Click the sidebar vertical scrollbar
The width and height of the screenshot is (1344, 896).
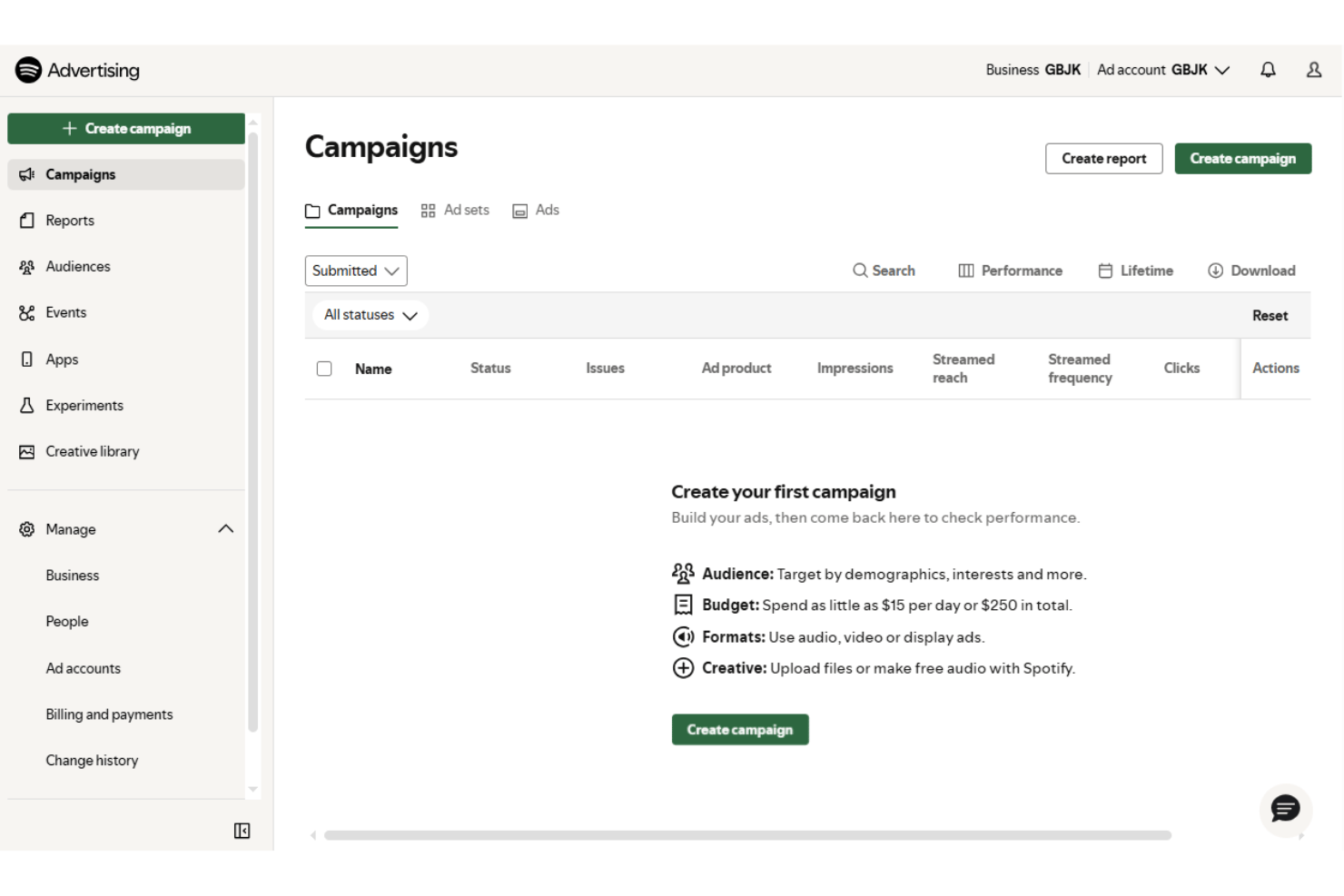pyautogui.click(x=253, y=432)
